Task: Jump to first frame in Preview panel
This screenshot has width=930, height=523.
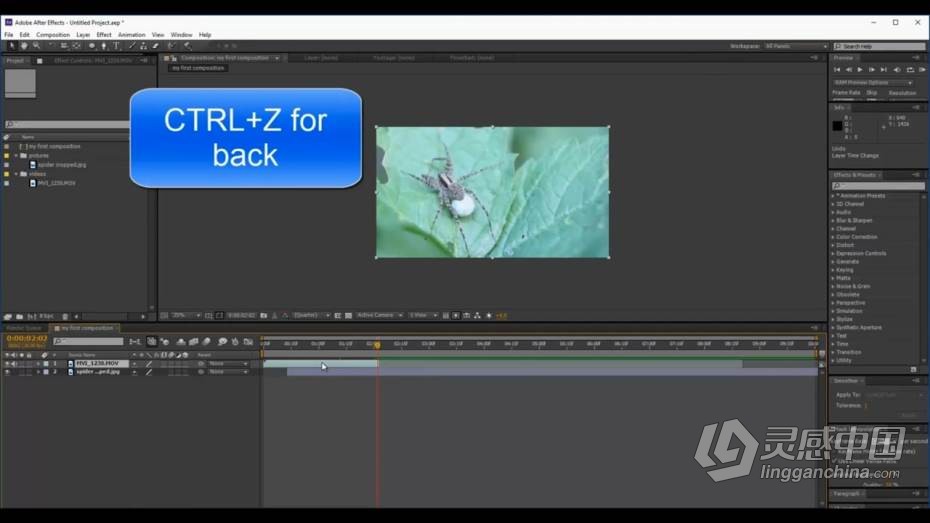Action: (837, 70)
